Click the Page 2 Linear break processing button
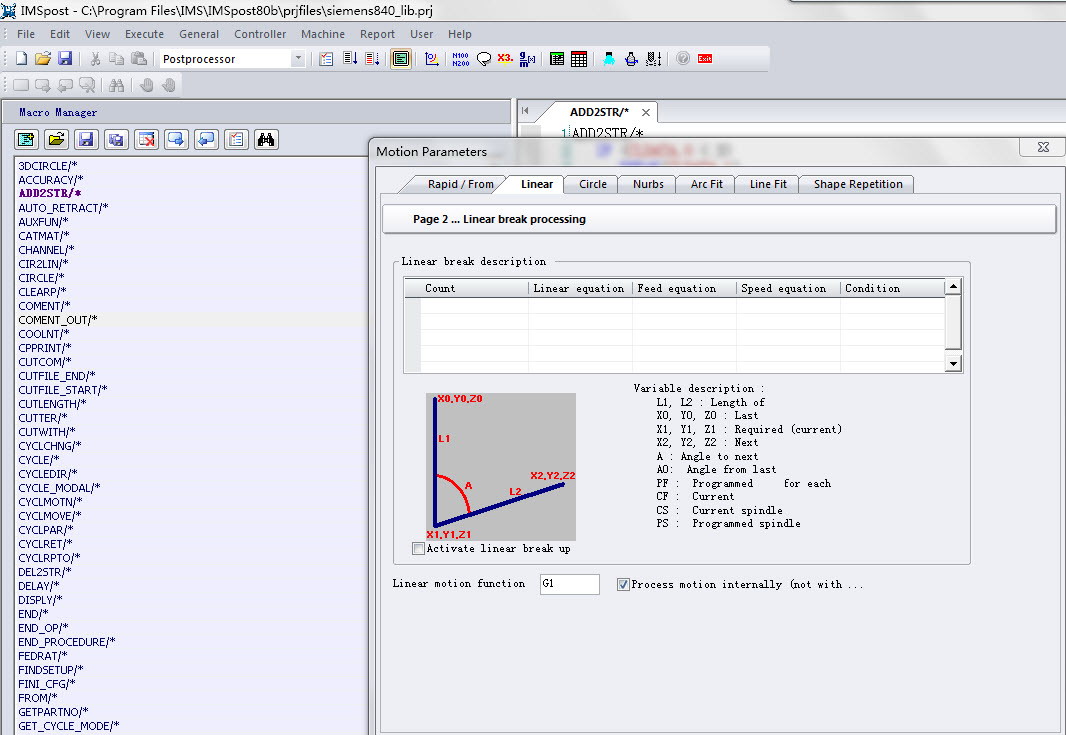Image resolution: width=1066 pixels, height=735 pixels. pyautogui.click(x=719, y=219)
